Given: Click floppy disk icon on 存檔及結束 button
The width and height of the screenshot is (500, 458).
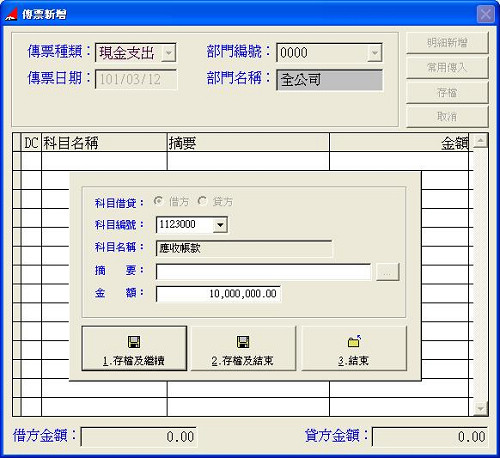Looking at the screenshot, I should (243, 342).
